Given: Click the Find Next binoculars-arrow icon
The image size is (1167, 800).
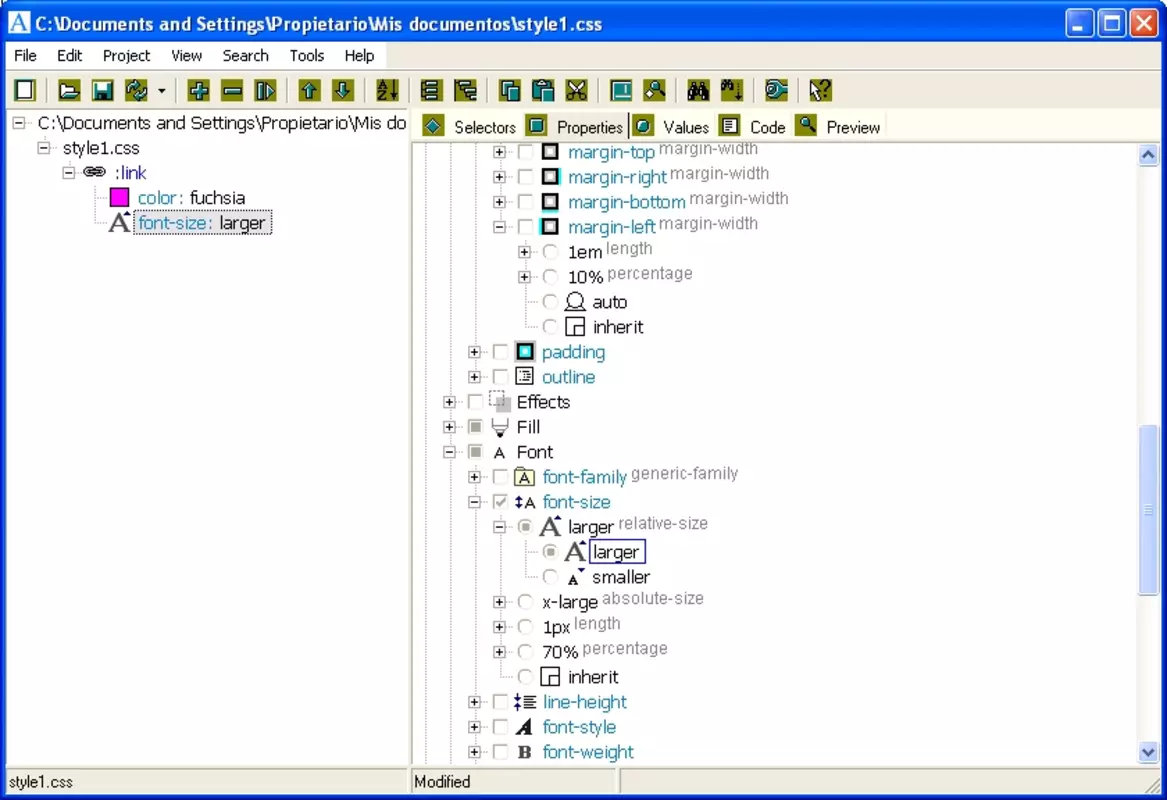Looking at the screenshot, I should point(732,90).
